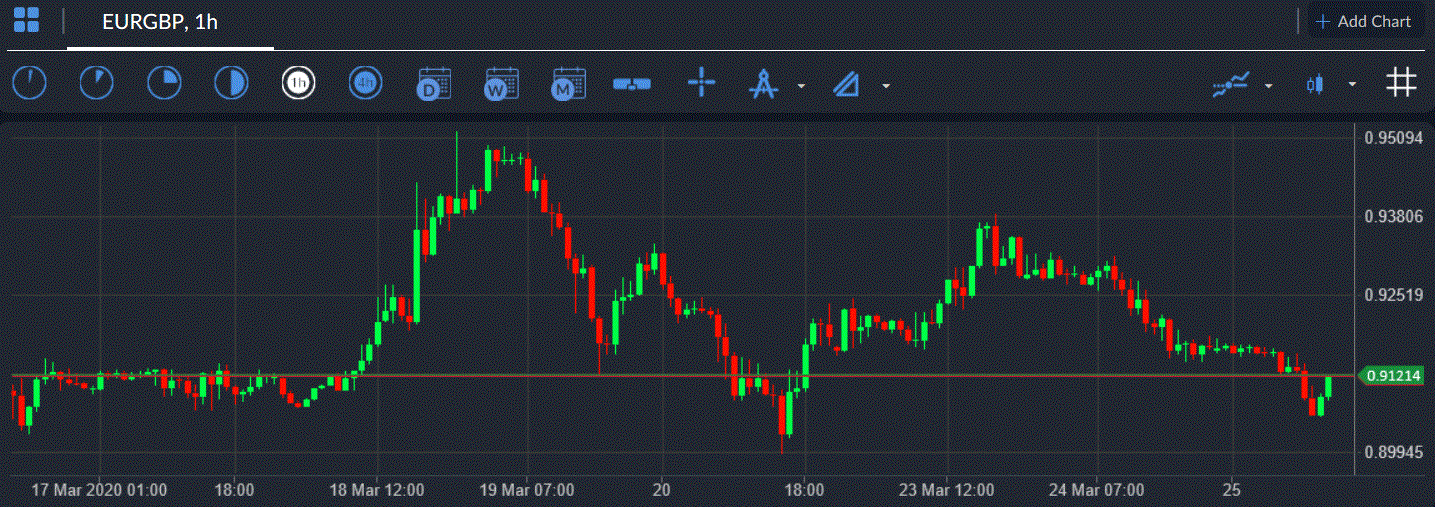This screenshot has width=1435, height=507.
Task: Click the 0.95094 price axis label
Action: pyautogui.click(x=1392, y=139)
